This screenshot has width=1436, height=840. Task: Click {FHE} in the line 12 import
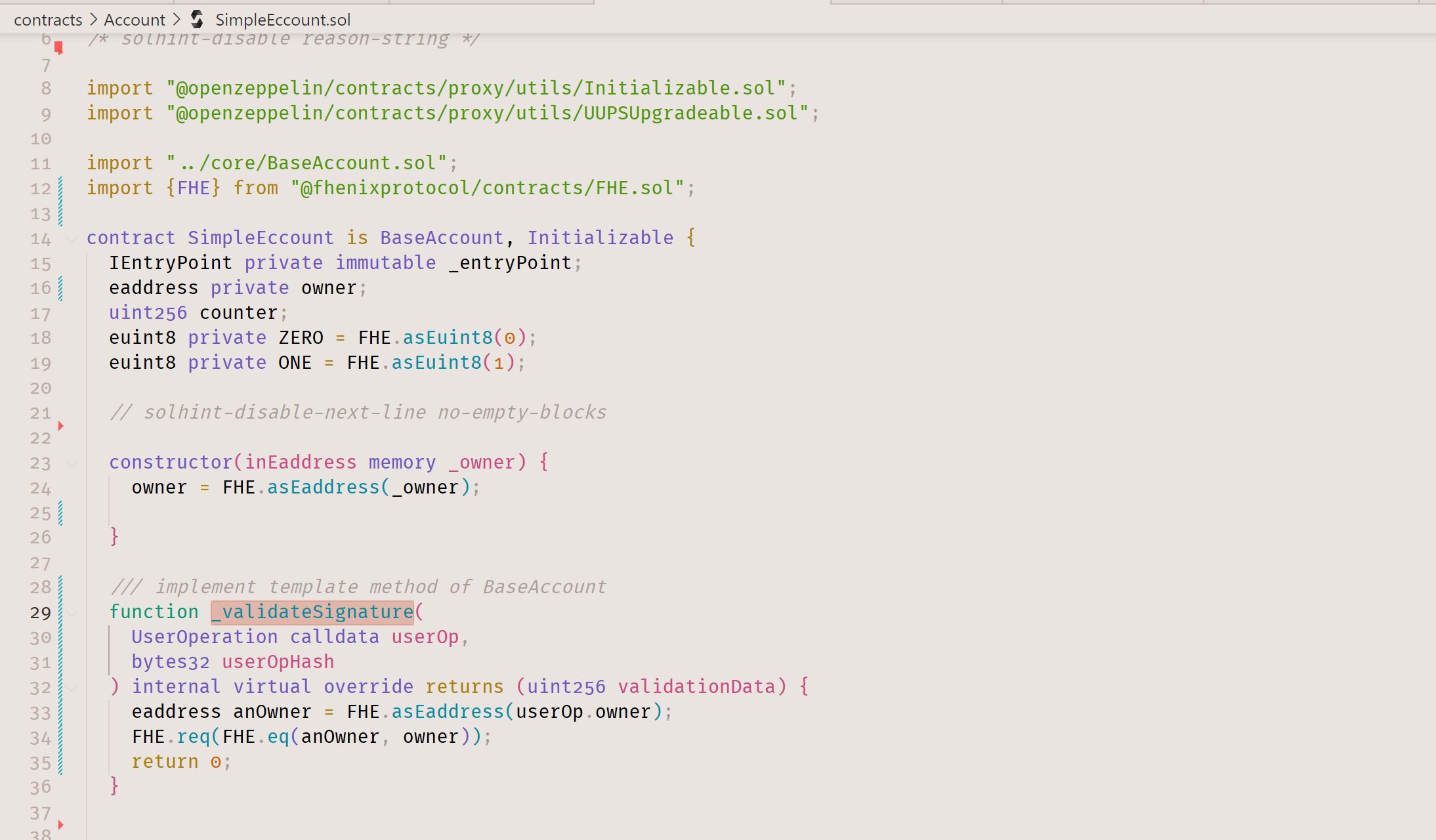(x=194, y=188)
